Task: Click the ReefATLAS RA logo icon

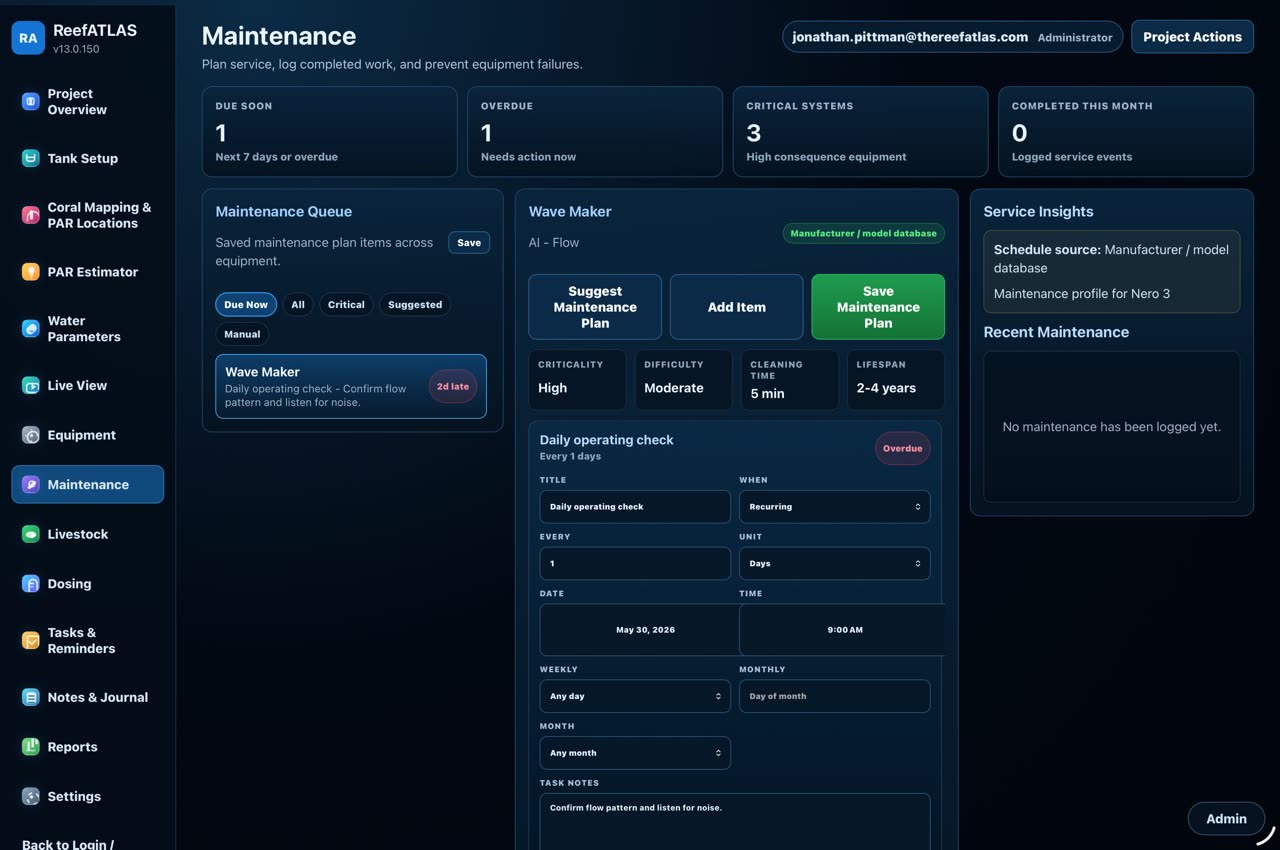Action: [x=28, y=38]
